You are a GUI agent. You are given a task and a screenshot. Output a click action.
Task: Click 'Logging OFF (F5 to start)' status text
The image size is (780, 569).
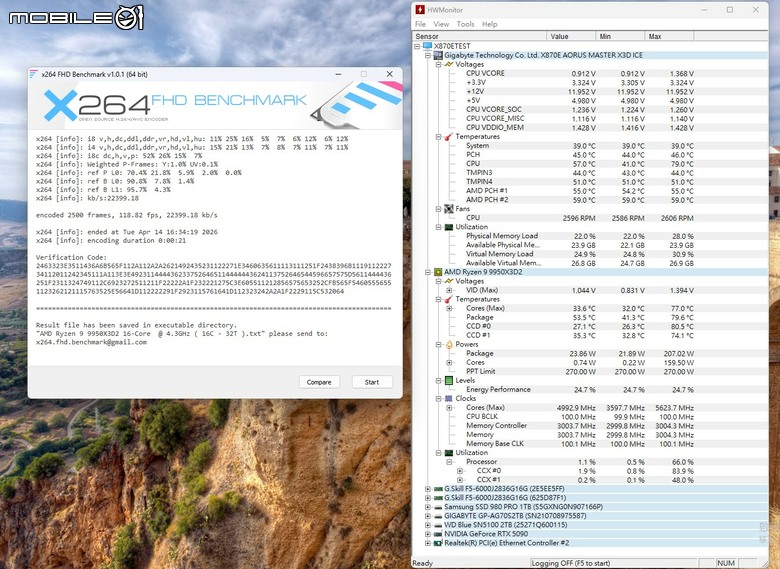point(571,563)
